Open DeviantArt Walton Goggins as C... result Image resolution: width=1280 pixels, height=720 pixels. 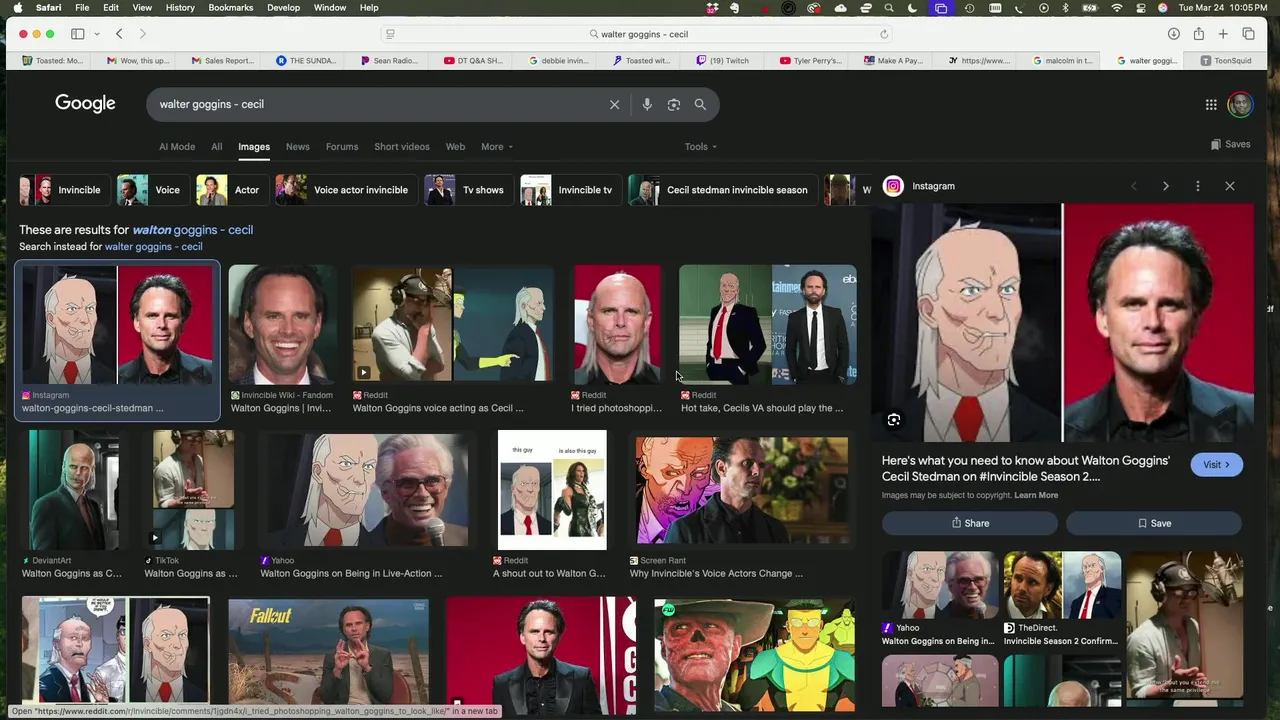click(x=73, y=505)
